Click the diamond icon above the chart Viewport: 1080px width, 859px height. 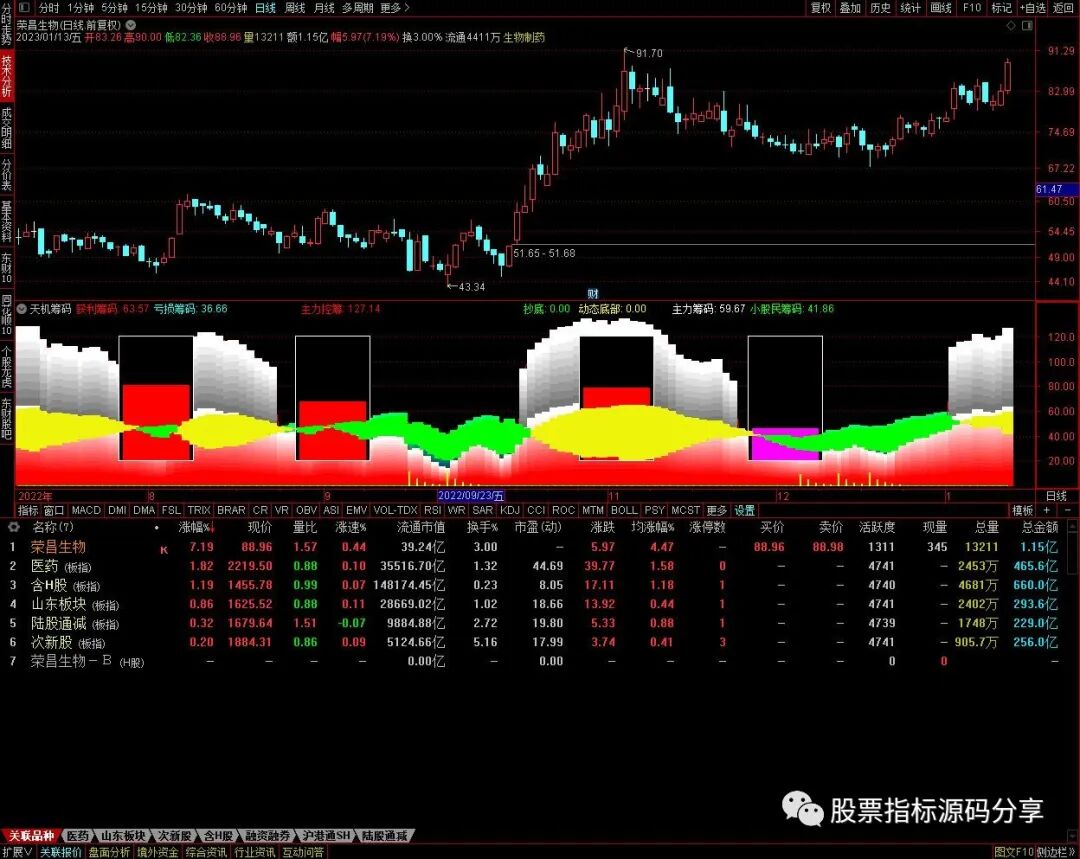tap(1011, 25)
